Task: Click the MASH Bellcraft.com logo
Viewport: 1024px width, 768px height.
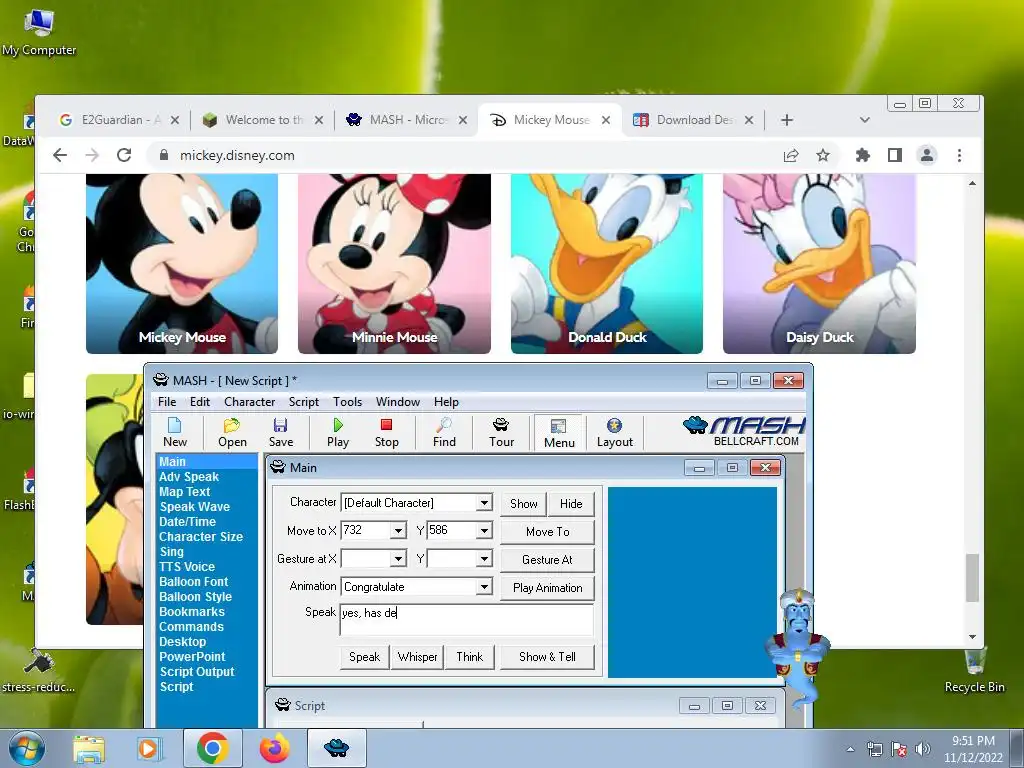Action: point(744,432)
